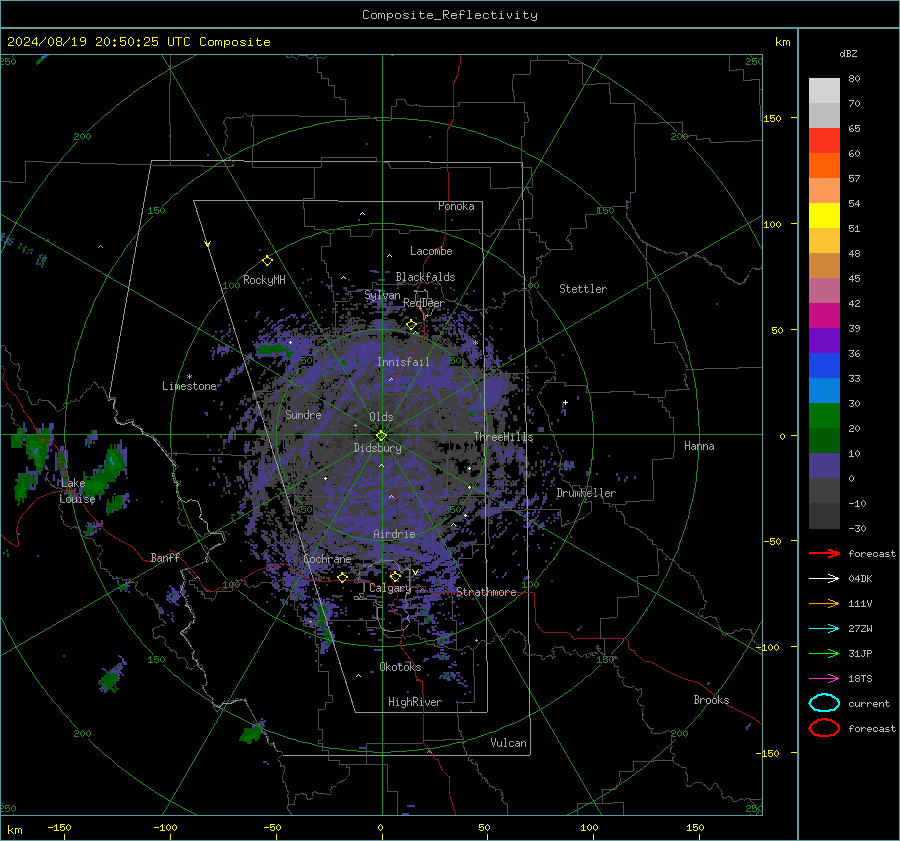
Task: Click the Calgary city label
Action: point(390,588)
